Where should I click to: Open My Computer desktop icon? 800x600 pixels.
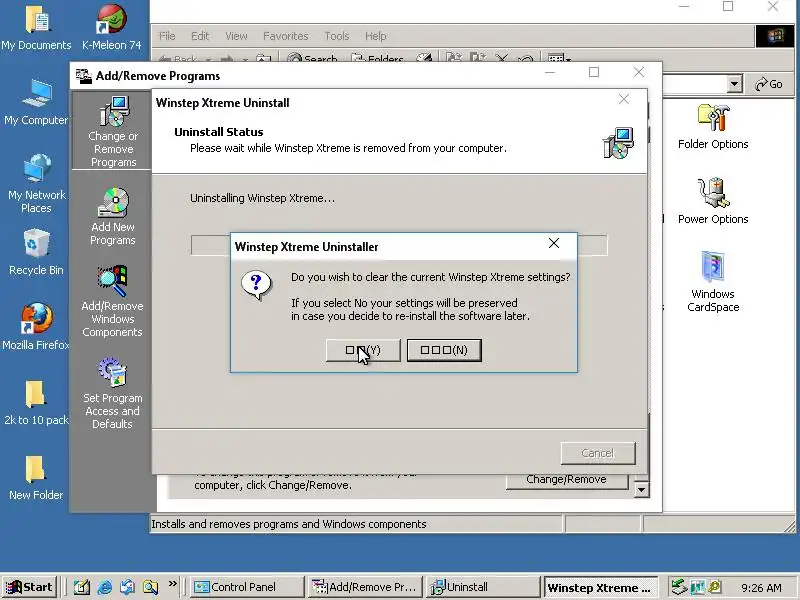[36, 102]
